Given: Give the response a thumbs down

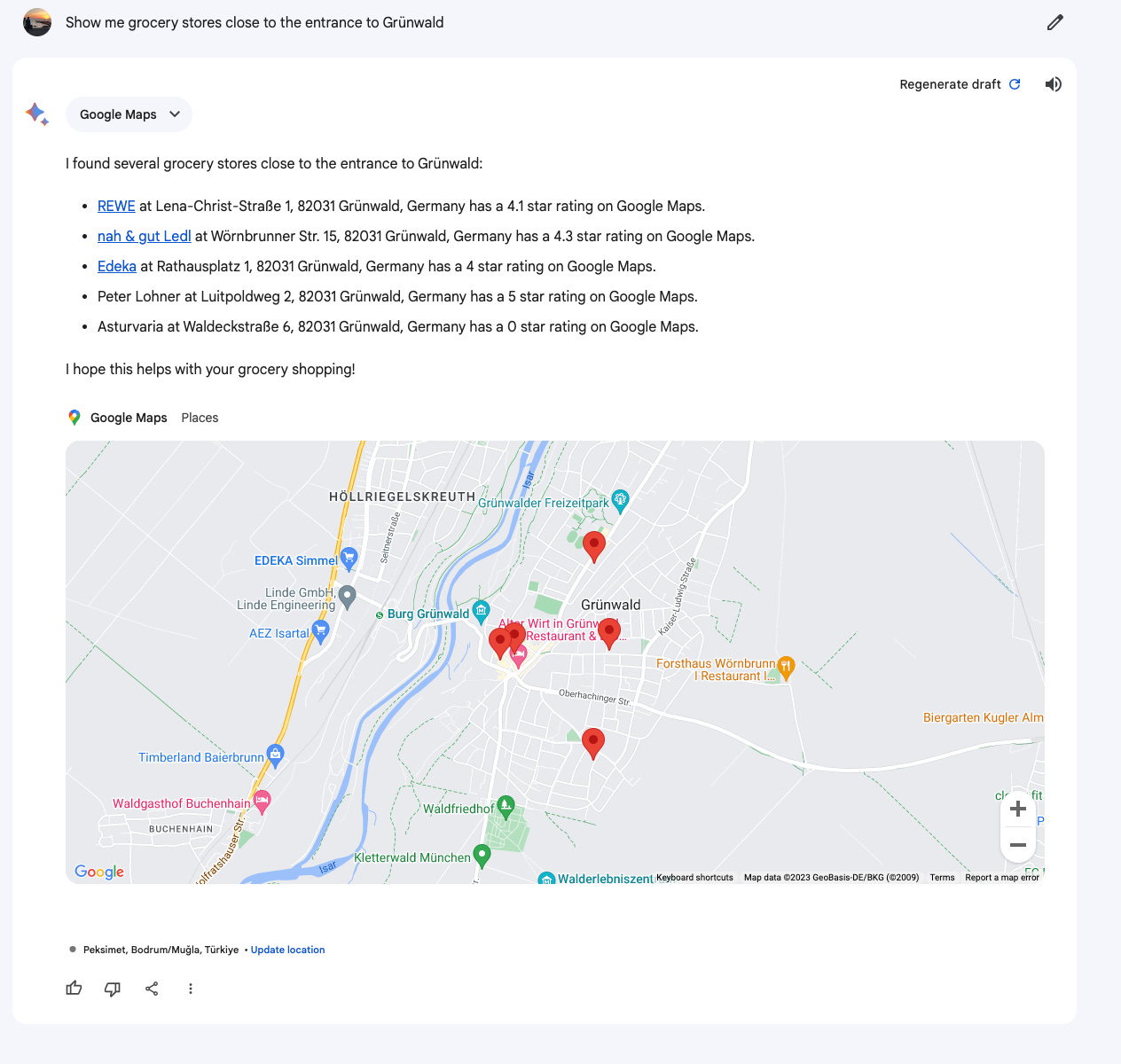Looking at the screenshot, I should tap(113, 988).
